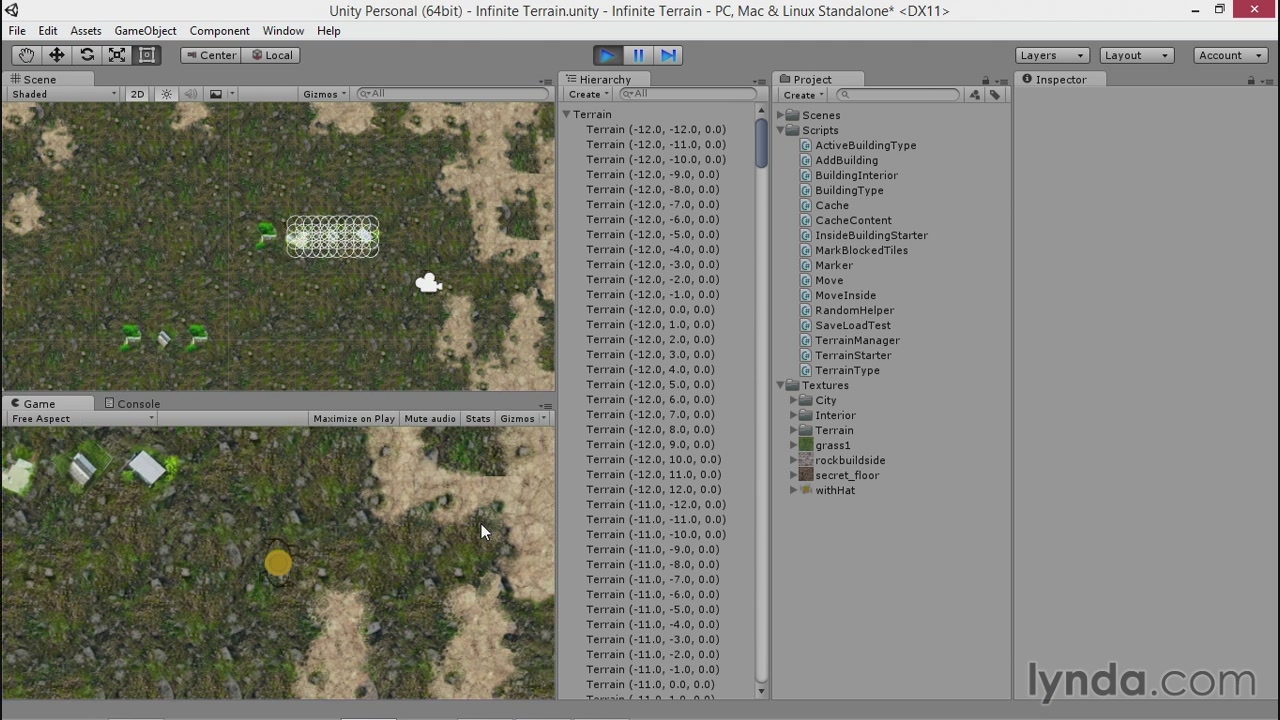This screenshot has height=720, width=1280.
Task: Select the Move tool
Action: point(57,55)
